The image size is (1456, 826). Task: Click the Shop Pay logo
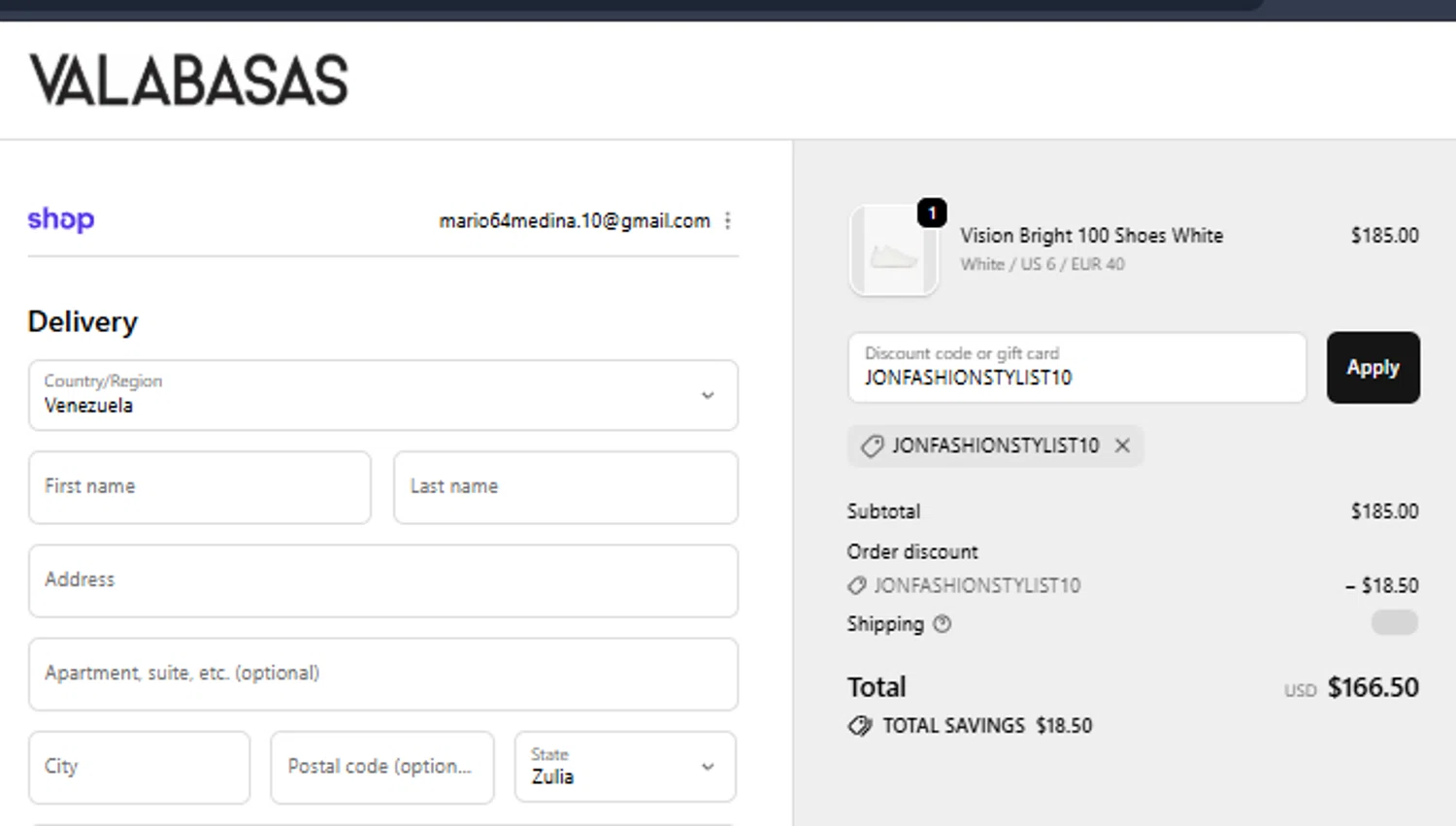[60, 219]
